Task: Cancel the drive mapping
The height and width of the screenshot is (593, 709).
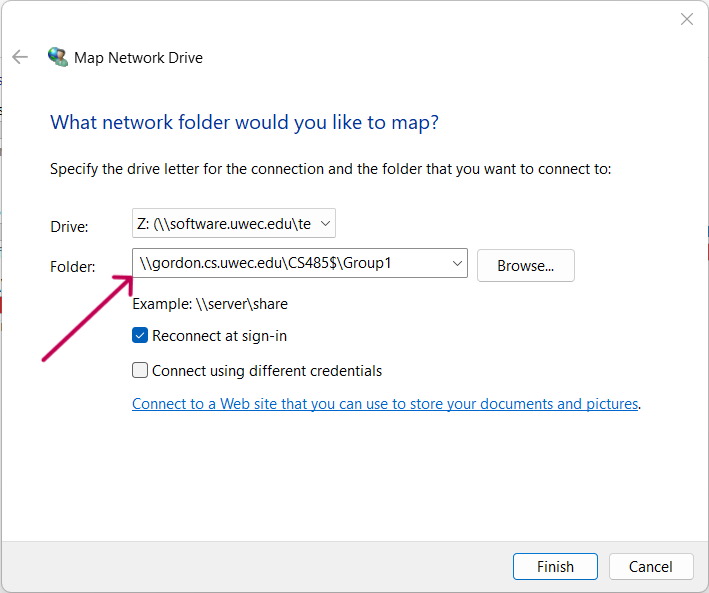Action: click(x=651, y=566)
